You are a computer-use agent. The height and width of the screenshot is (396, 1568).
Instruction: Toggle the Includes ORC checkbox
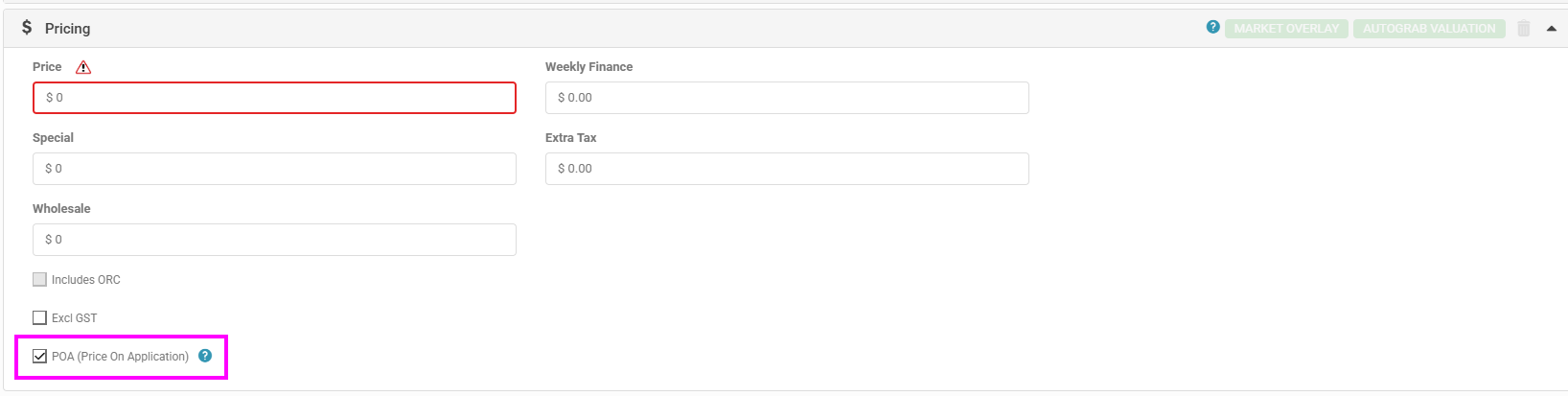pos(39,280)
